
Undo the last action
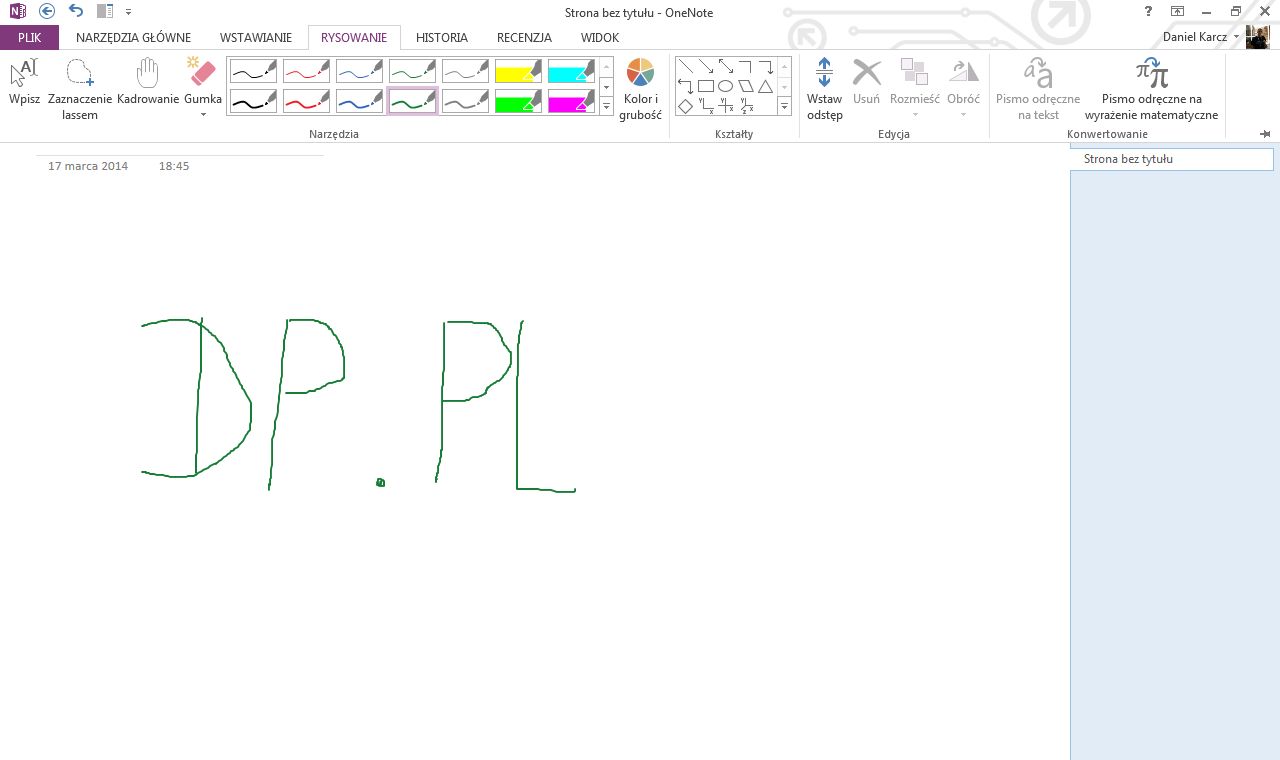point(76,11)
